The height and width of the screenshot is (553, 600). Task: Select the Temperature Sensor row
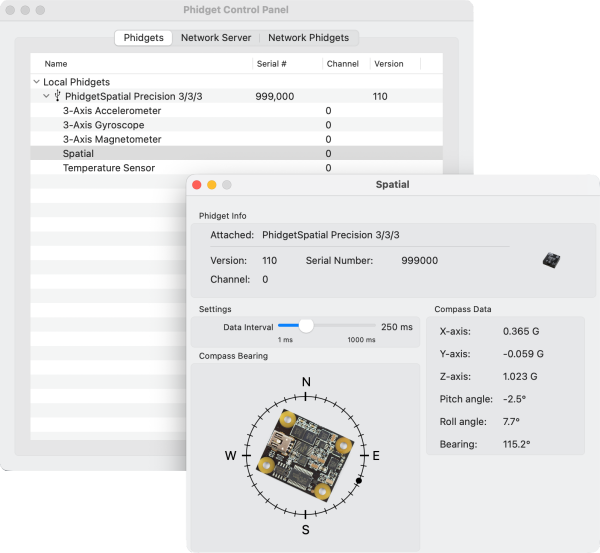pos(236,168)
